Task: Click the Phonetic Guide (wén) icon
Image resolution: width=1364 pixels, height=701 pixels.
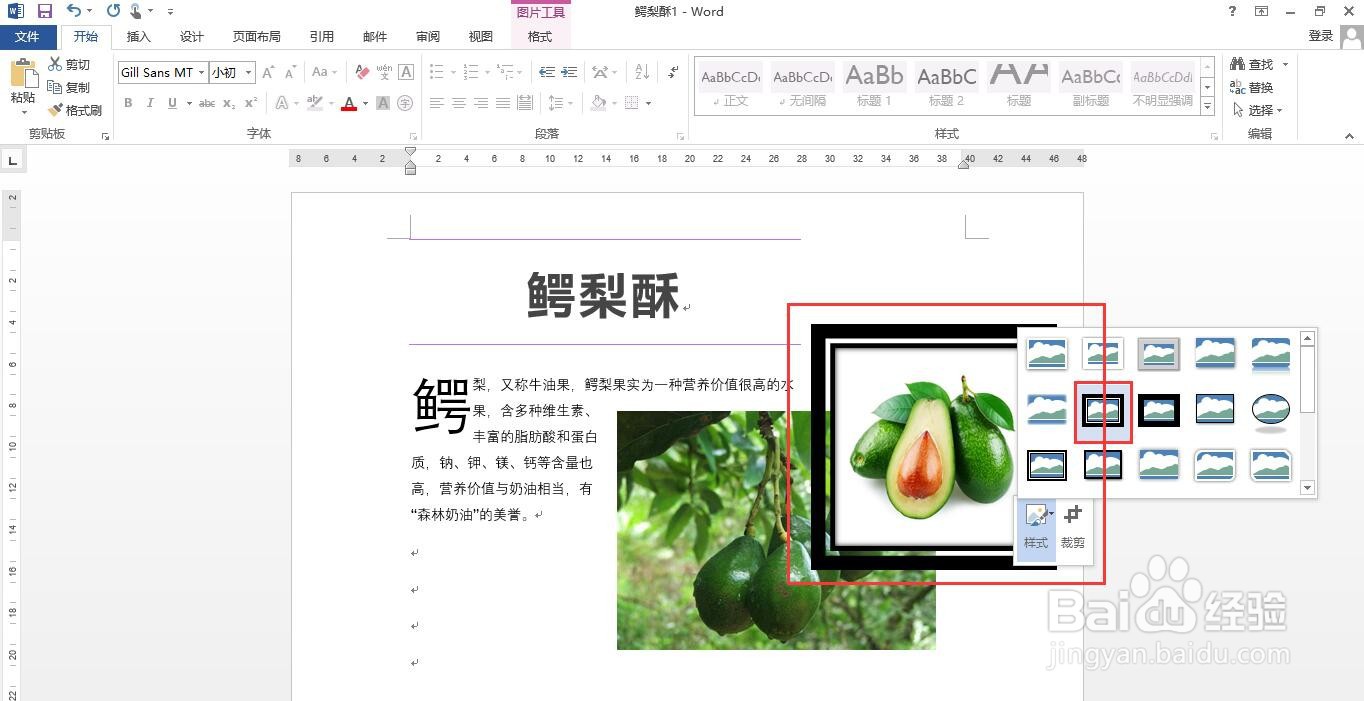Action: tap(385, 72)
